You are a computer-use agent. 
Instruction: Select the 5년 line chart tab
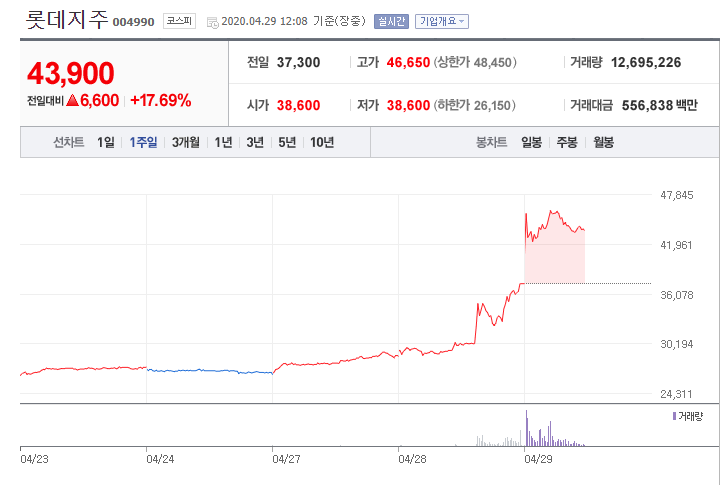point(287,142)
